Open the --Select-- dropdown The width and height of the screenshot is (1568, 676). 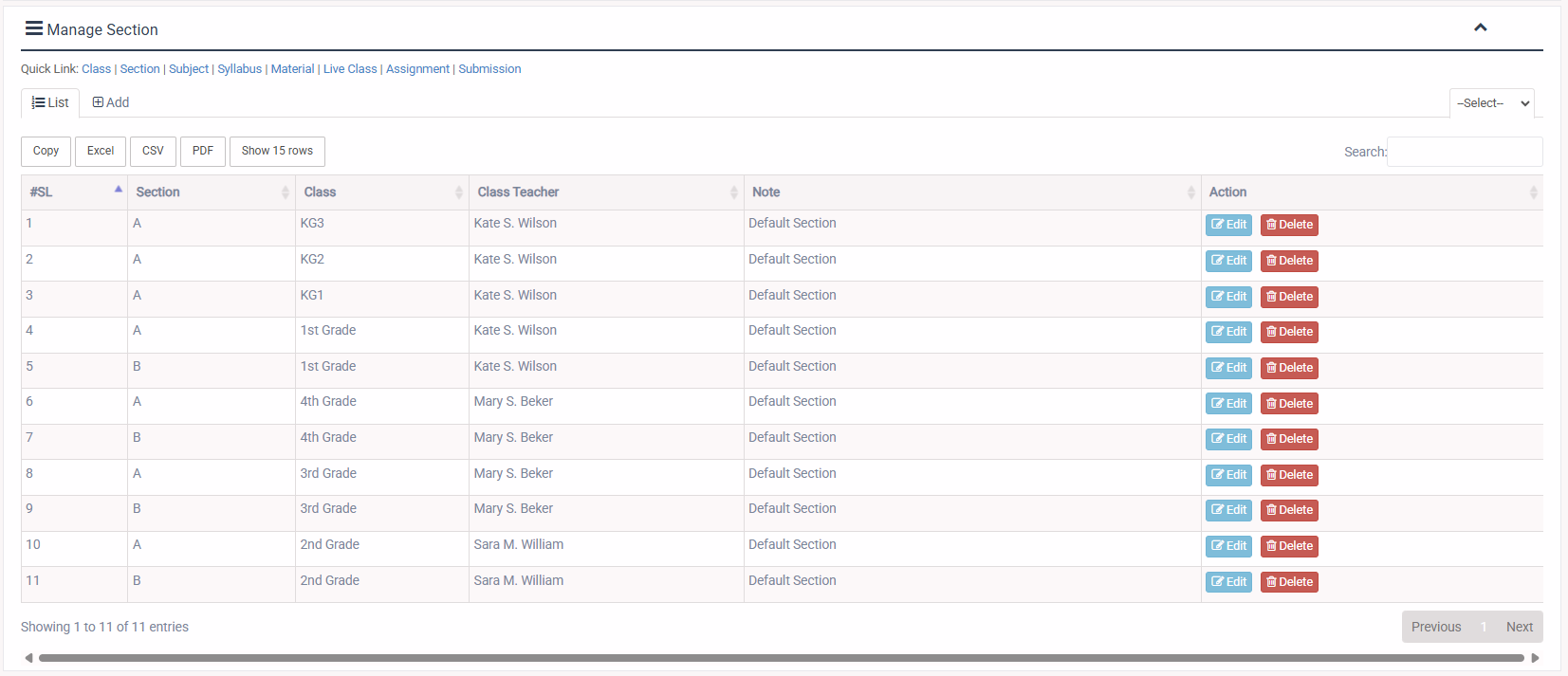click(x=1491, y=103)
